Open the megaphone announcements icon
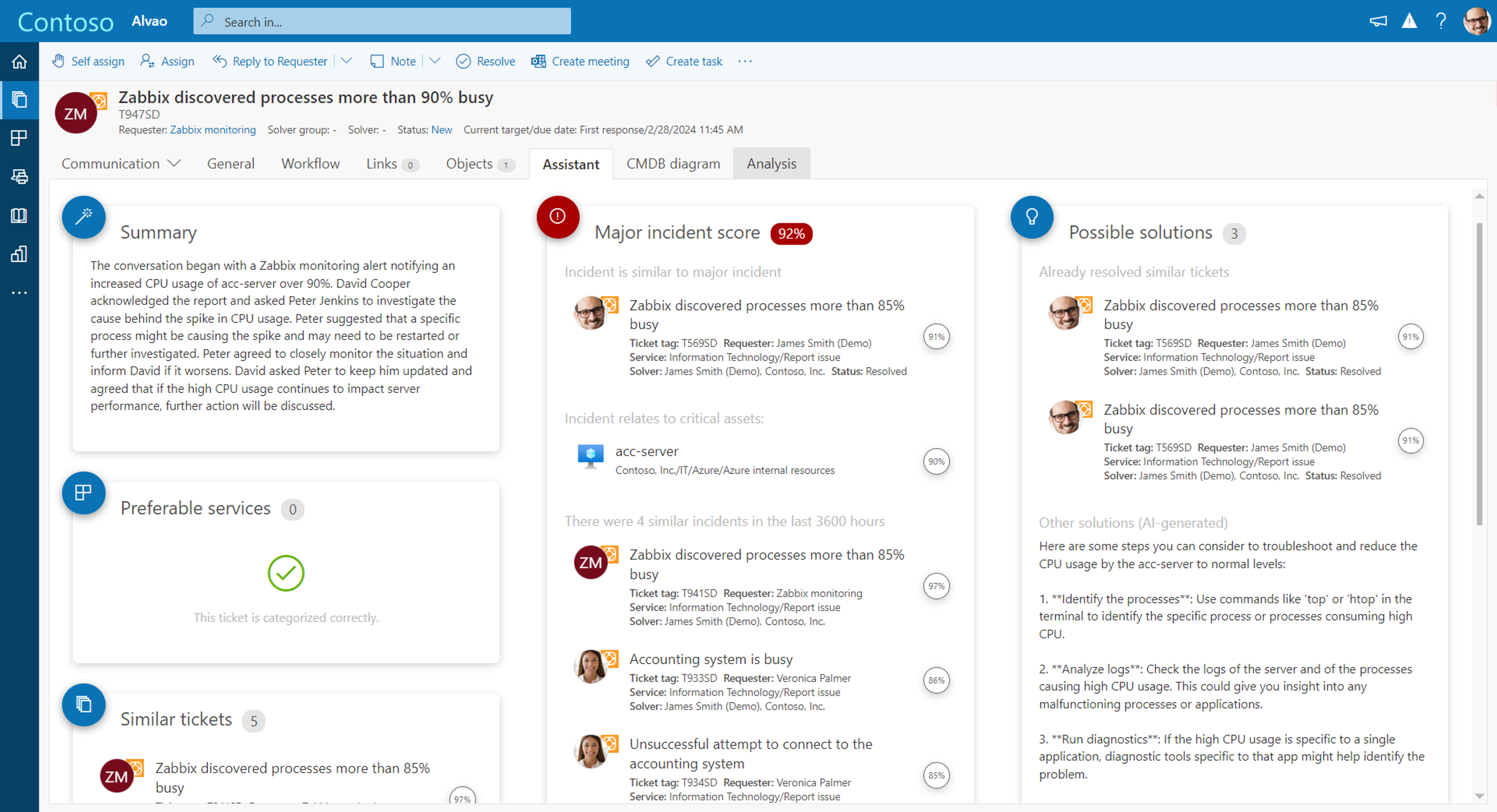This screenshot has width=1497, height=812. 1378,21
